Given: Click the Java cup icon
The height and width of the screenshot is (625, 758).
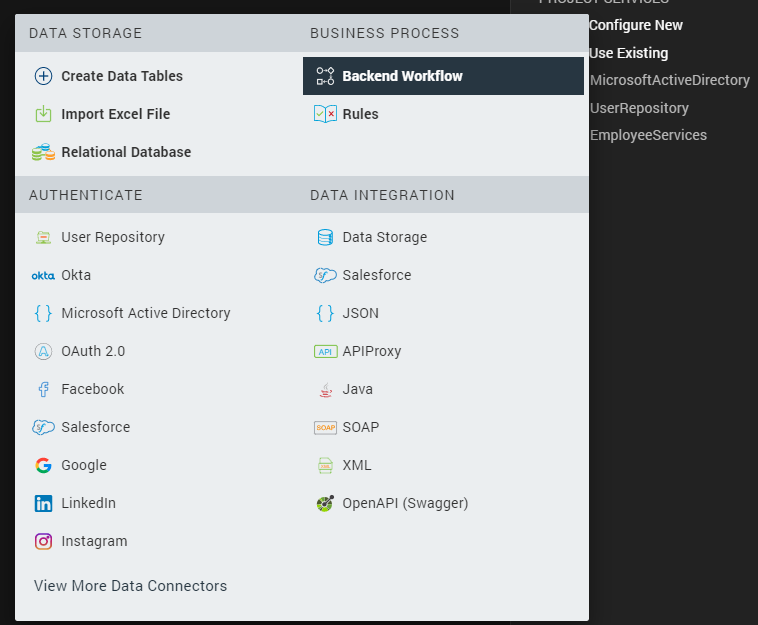Looking at the screenshot, I should (325, 389).
